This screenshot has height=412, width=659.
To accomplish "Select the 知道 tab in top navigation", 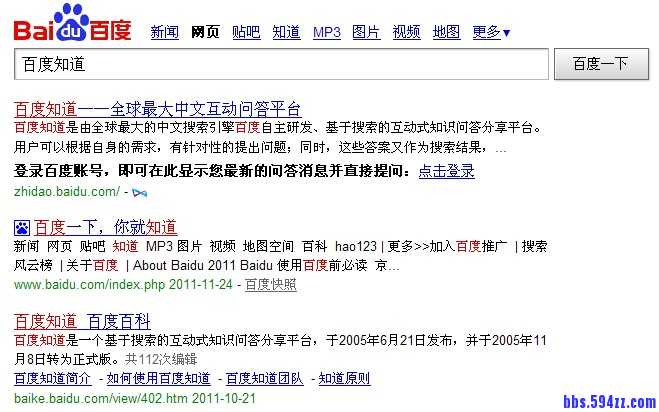I will click(286, 32).
